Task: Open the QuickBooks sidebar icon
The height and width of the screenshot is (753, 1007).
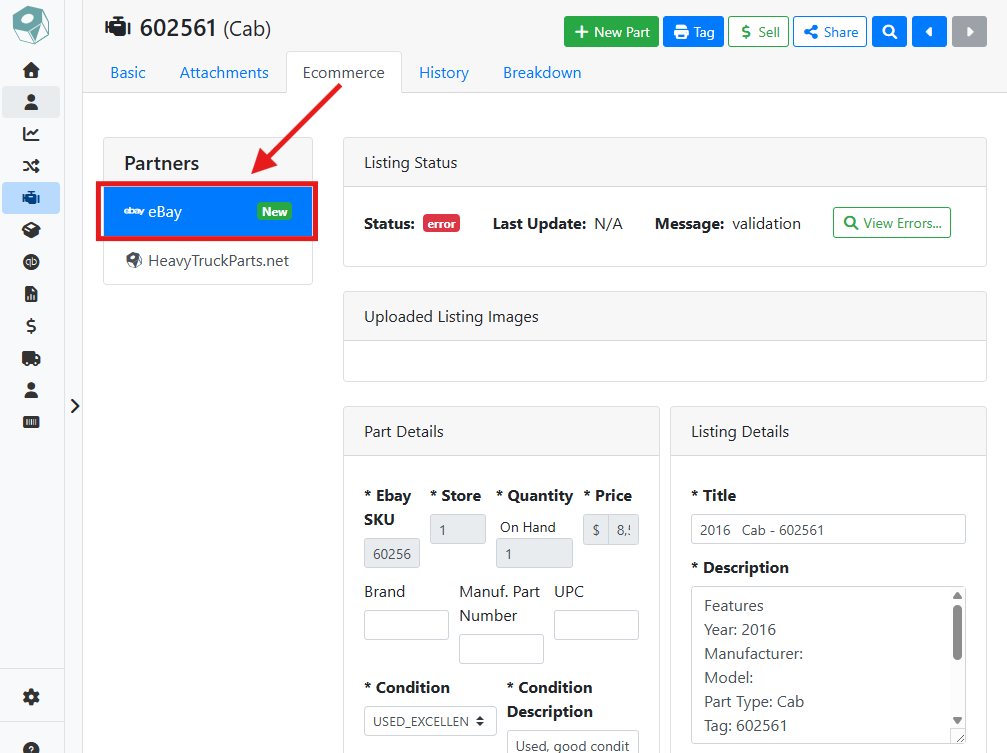Action: [31, 262]
